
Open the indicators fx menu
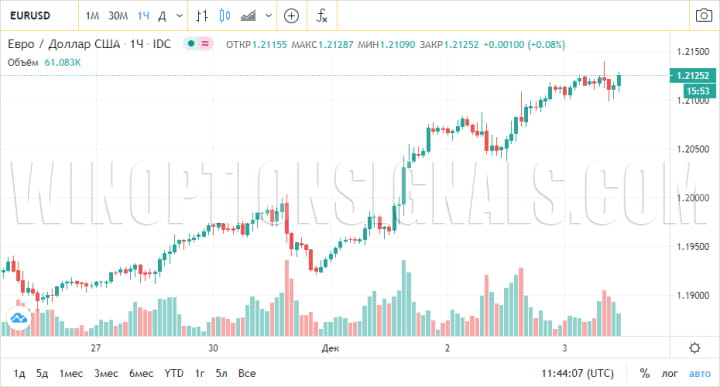(x=322, y=16)
